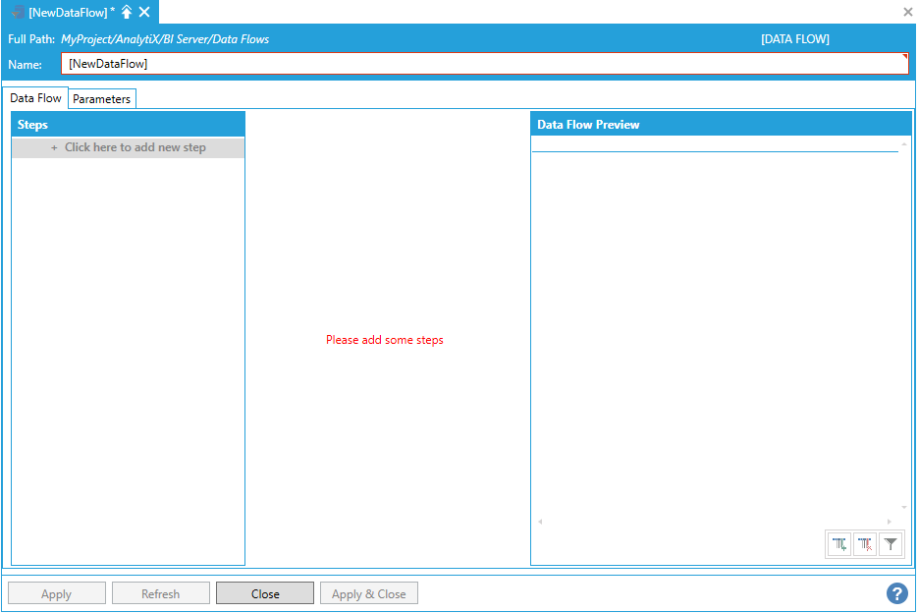The height and width of the screenshot is (613, 918).
Task: Click the up-arrow undock icon on the NewDataFlow tab
Action: pos(127,12)
